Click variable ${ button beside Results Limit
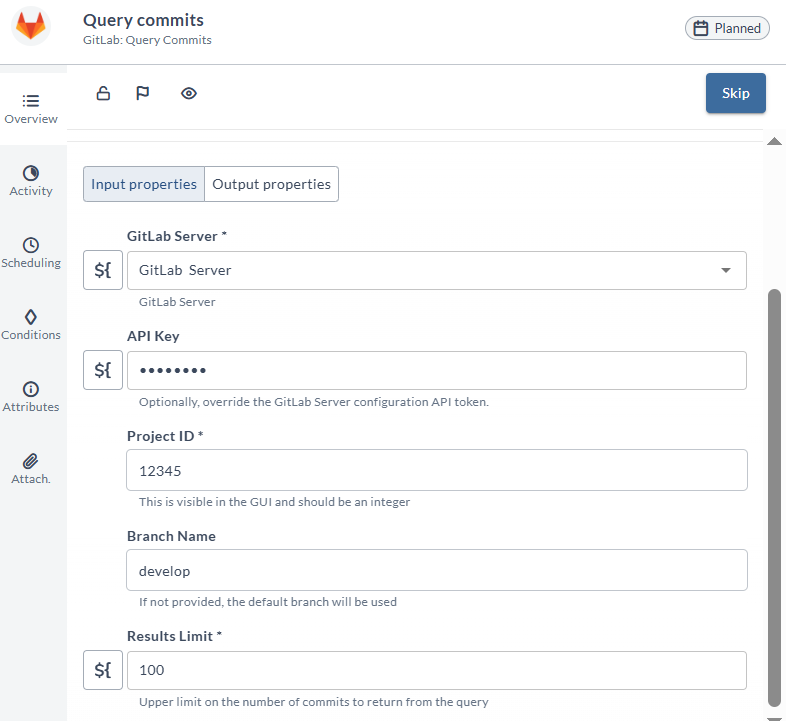This screenshot has height=721, width=786. click(x=103, y=670)
